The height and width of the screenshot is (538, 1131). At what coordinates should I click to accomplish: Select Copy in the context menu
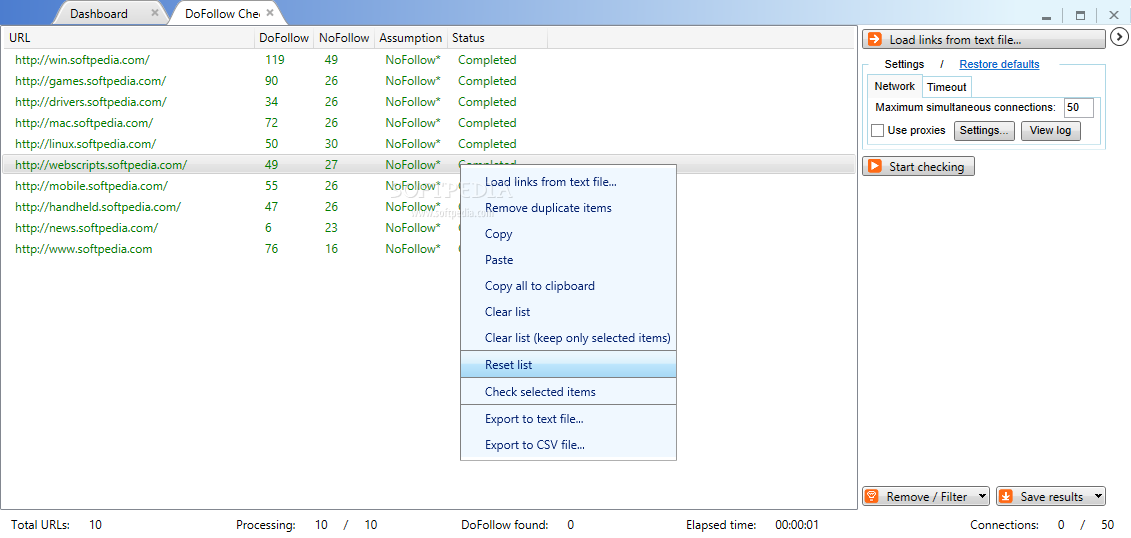coord(568,234)
